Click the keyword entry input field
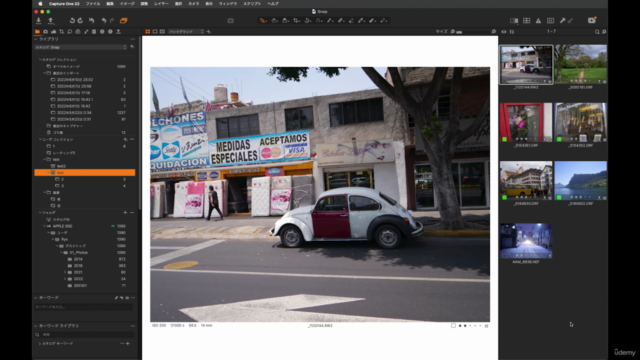Viewport: 640px width, 360px height. [x=84, y=307]
